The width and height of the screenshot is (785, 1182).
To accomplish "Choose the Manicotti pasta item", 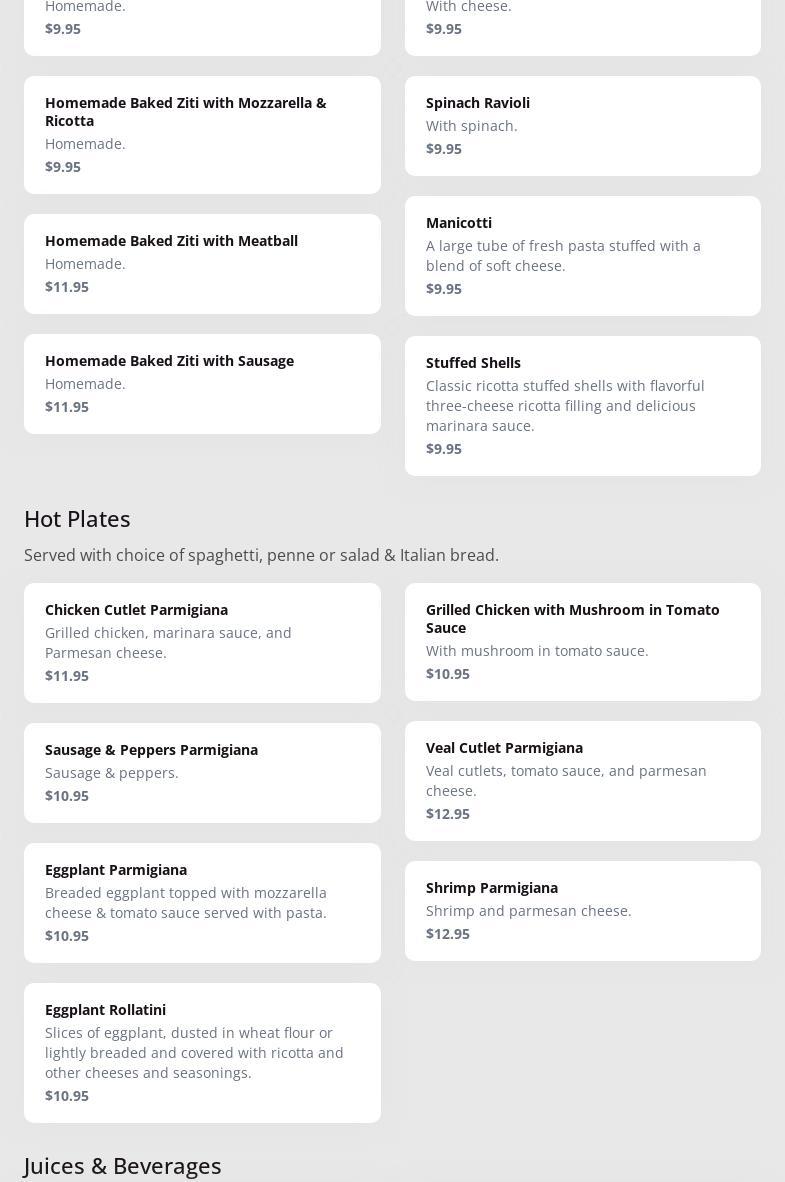I will (582, 255).
